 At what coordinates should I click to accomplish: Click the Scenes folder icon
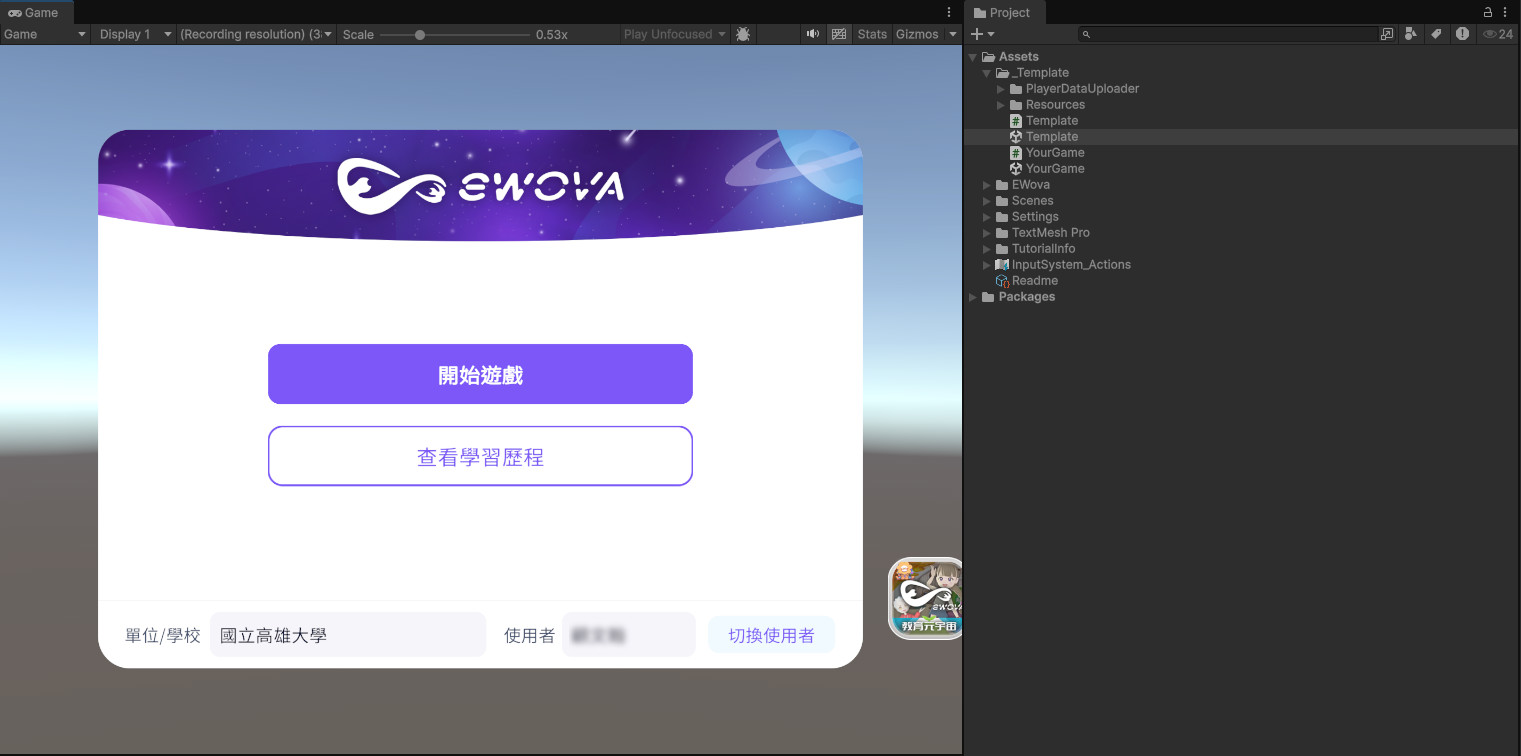pos(1002,201)
